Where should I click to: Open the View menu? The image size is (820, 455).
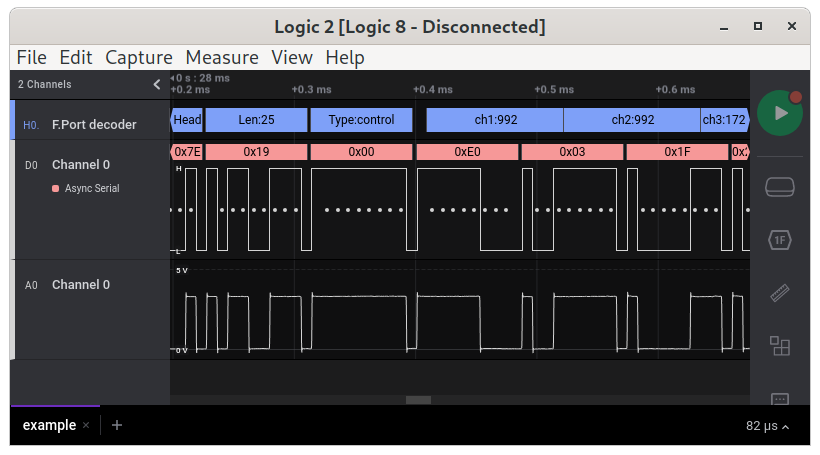[x=292, y=58]
